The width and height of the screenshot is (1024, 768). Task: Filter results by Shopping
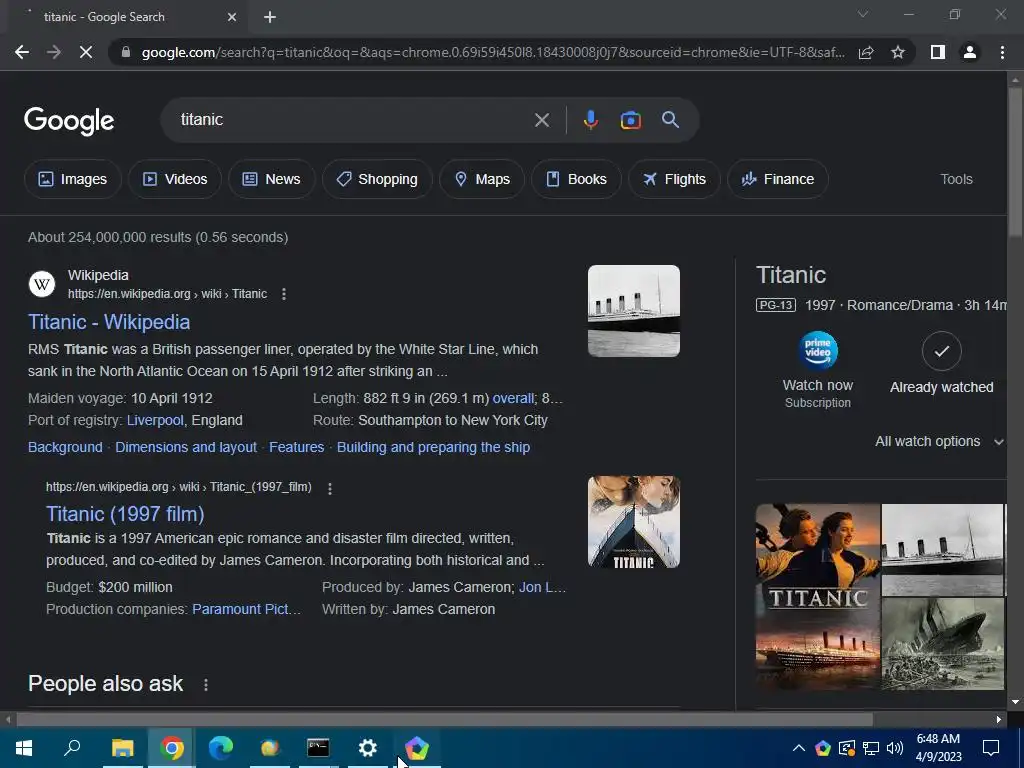(x=377, y=179)
